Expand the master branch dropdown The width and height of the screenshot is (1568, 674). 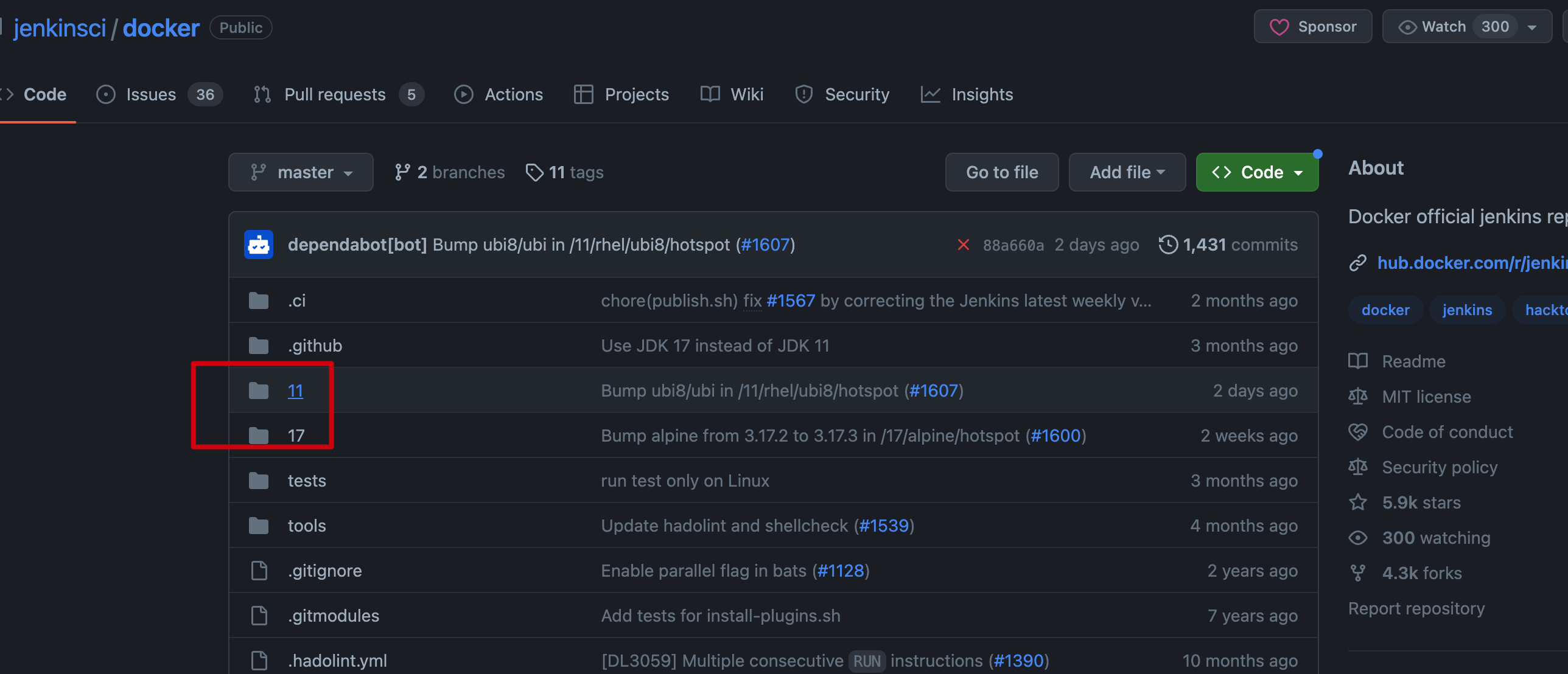(301, 172)
